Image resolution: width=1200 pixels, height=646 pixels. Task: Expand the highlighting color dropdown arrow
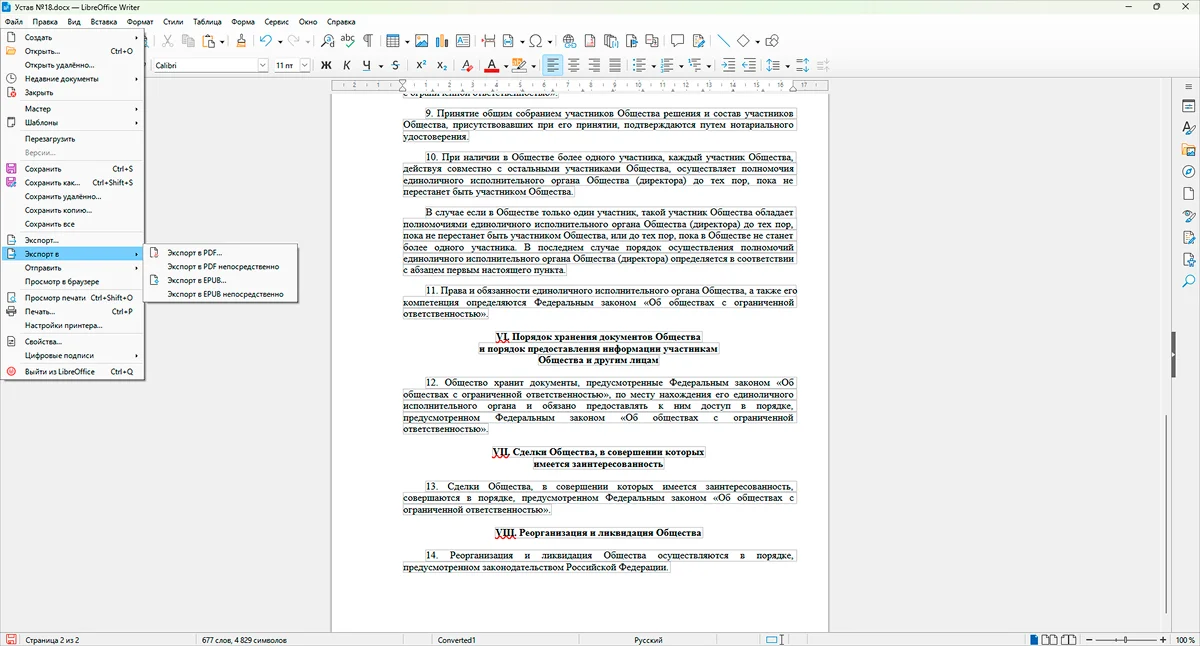pos(534,65)
